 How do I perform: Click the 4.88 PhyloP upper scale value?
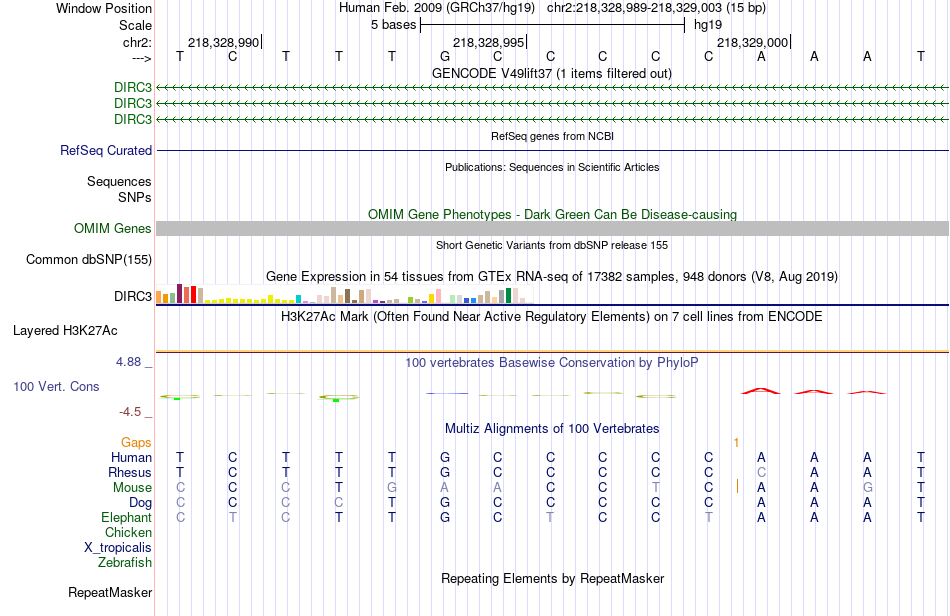128,362
